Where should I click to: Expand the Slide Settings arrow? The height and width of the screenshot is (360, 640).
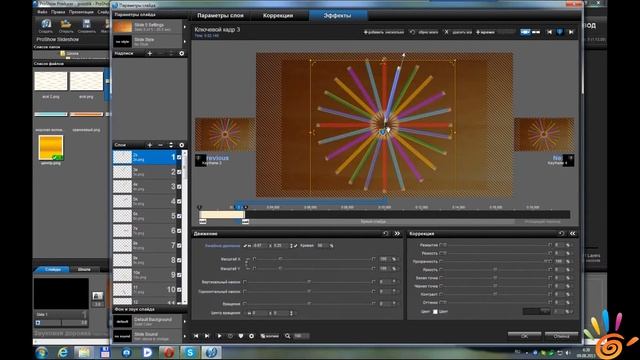185,27
